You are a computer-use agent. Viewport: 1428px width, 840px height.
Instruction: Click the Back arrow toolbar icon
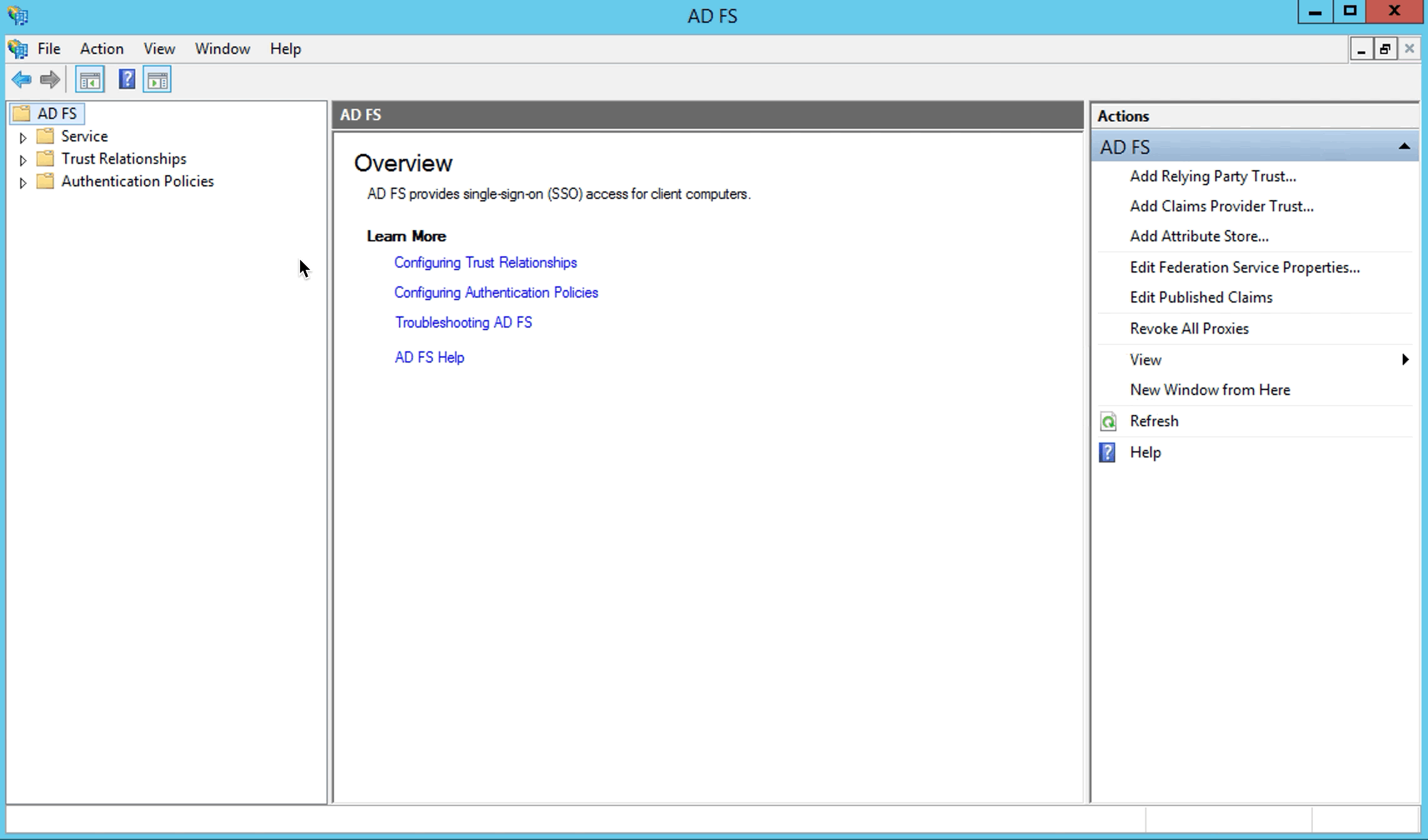tap(21, 79)
